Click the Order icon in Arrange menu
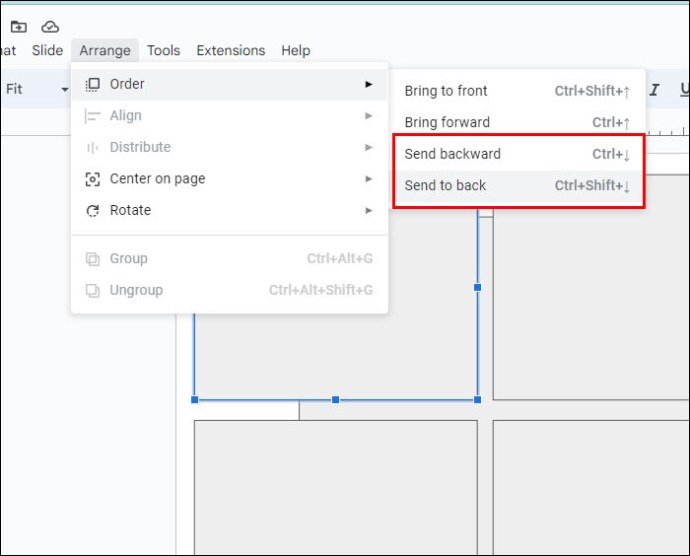690x556 pixels. [92, 84]
